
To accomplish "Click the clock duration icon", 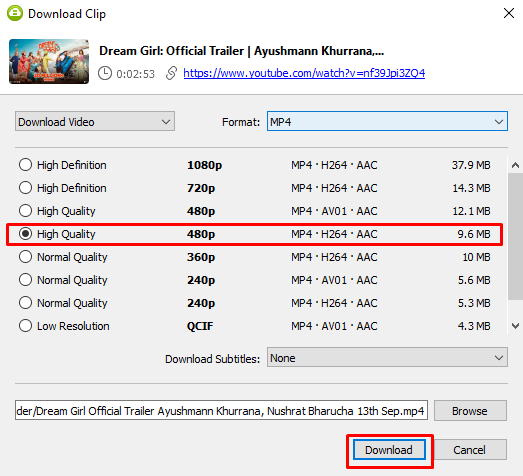I will (105, 73).
